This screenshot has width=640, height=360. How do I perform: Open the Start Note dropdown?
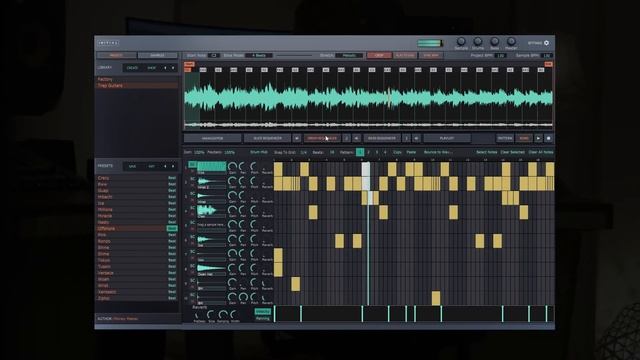coord(213,55)
